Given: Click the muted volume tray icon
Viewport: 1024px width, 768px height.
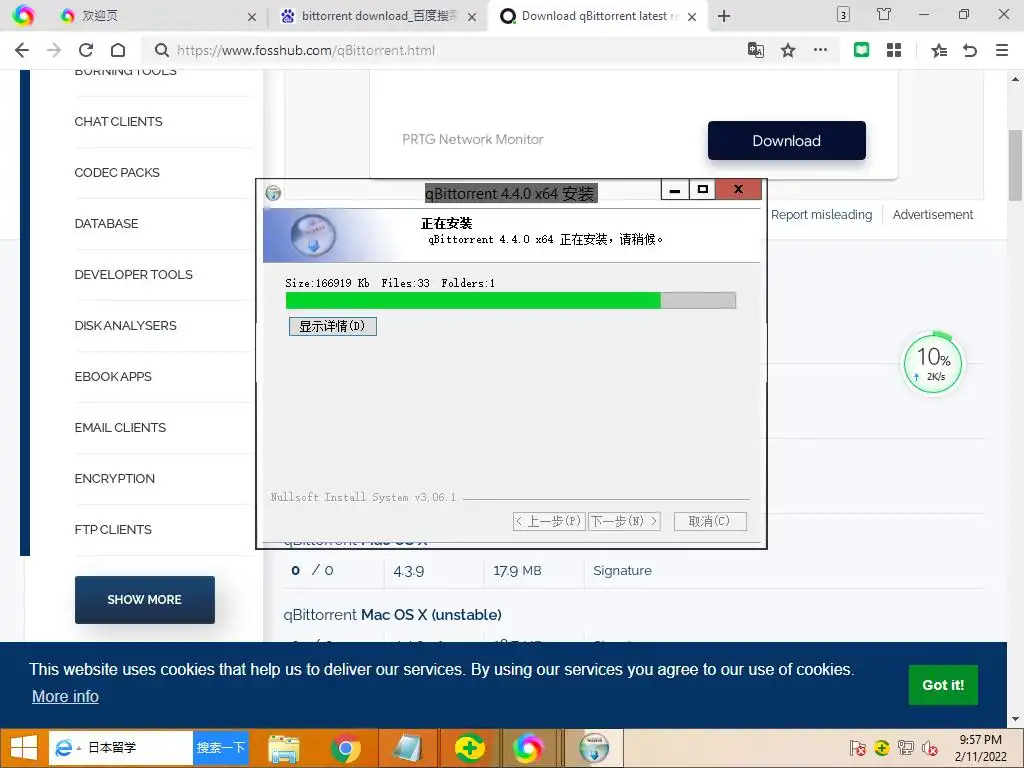Looking at the screenshot, I should click(x=930, y=748).
